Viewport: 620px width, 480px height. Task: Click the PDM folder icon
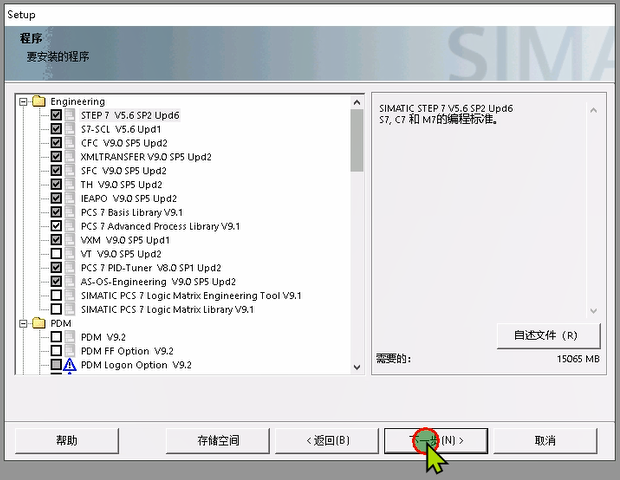click(x=39, y=323)
